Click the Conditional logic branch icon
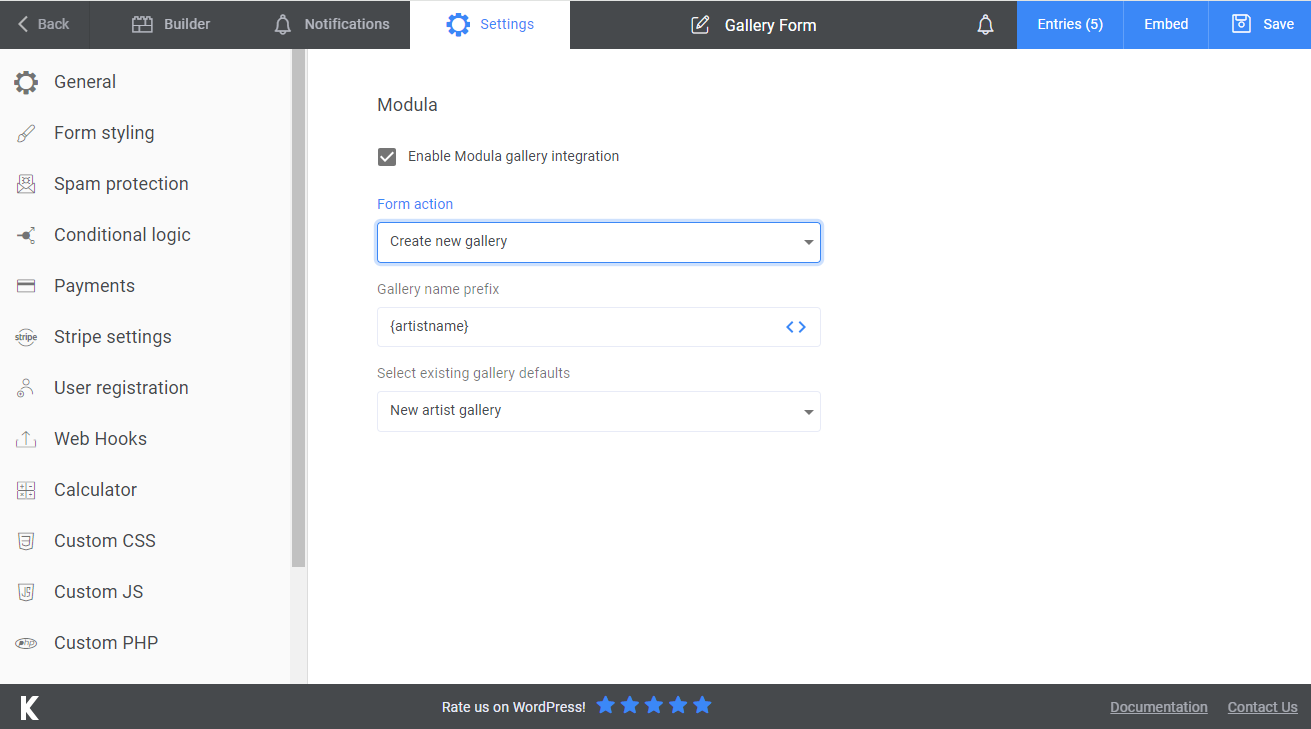Screen dimensions: 1311x729 coord(26,235)
